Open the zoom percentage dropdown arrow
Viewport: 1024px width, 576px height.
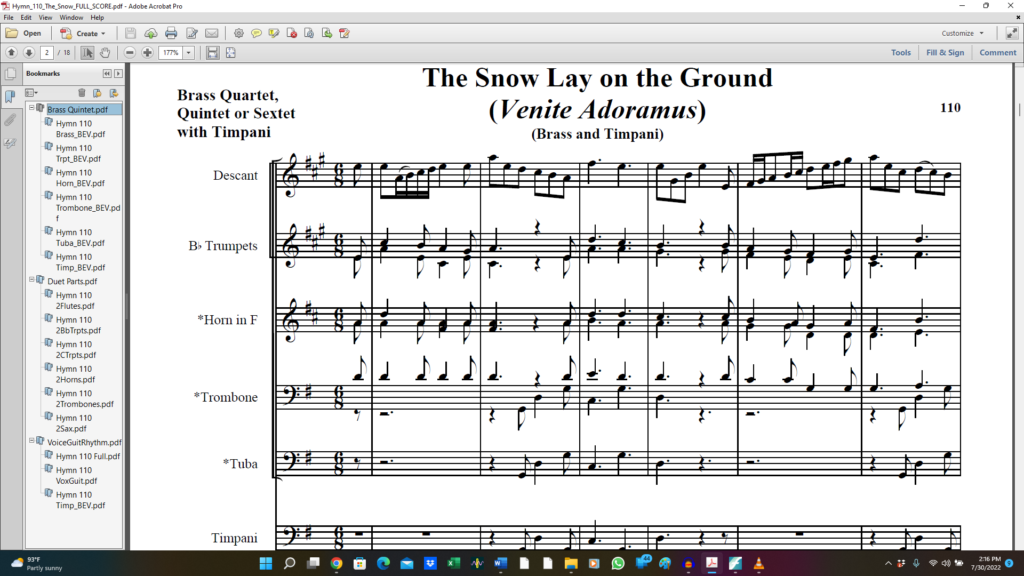pyautogui.click(x=189, y=53)
